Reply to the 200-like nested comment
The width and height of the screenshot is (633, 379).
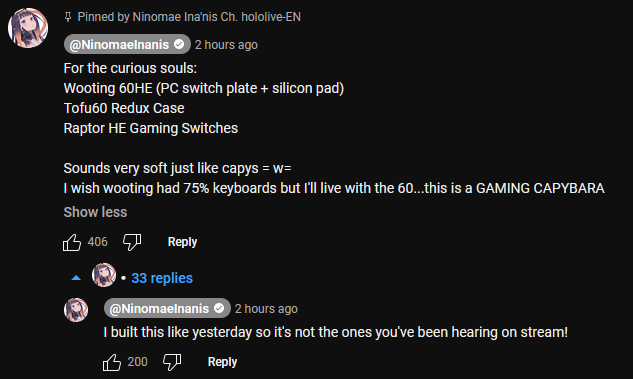click(x=222, y=362)
